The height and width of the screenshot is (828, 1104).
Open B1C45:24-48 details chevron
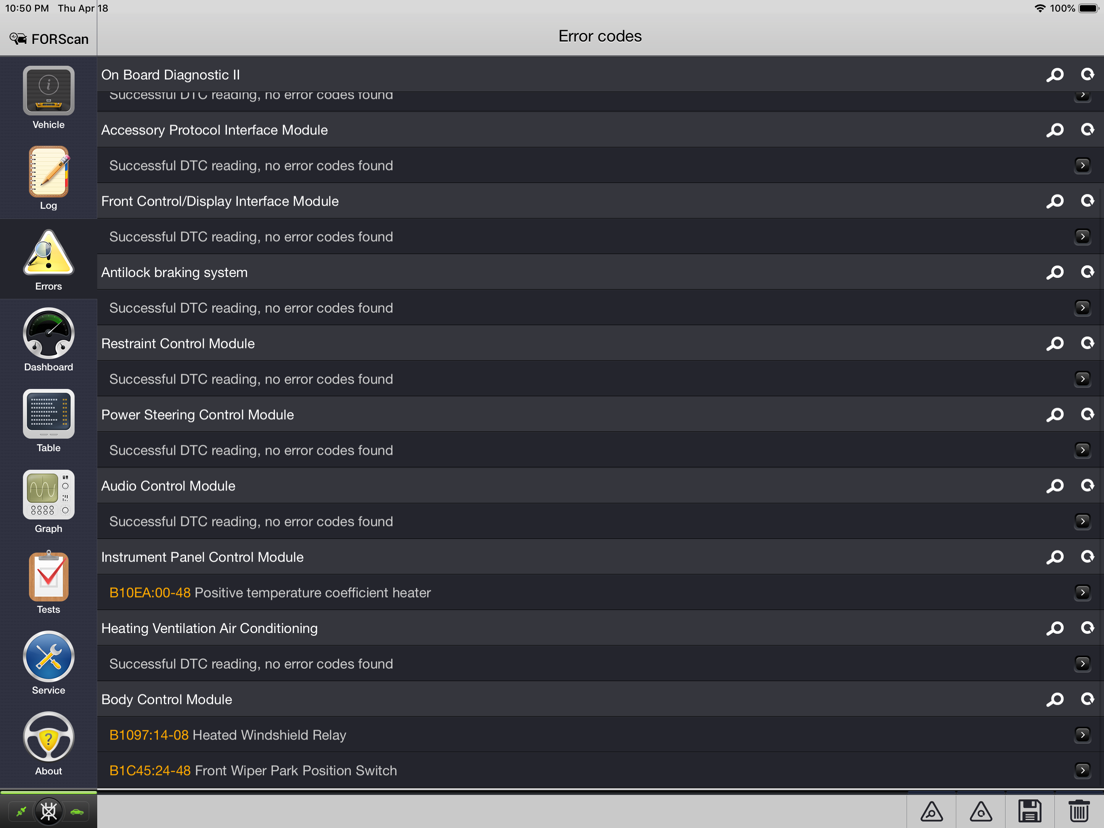(x=1082, y=770)
